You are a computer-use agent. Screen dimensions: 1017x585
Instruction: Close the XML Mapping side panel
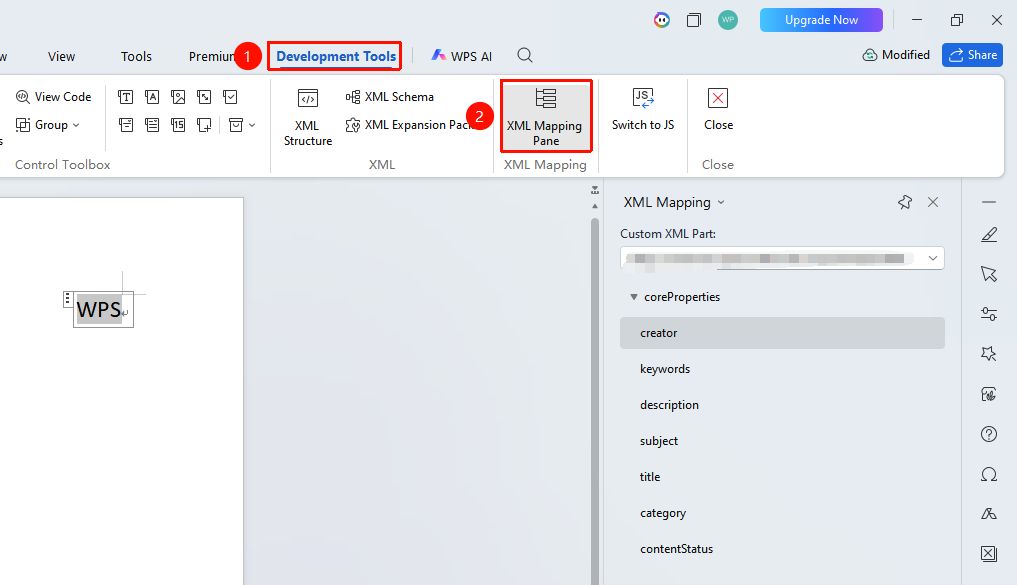point(933,202)
